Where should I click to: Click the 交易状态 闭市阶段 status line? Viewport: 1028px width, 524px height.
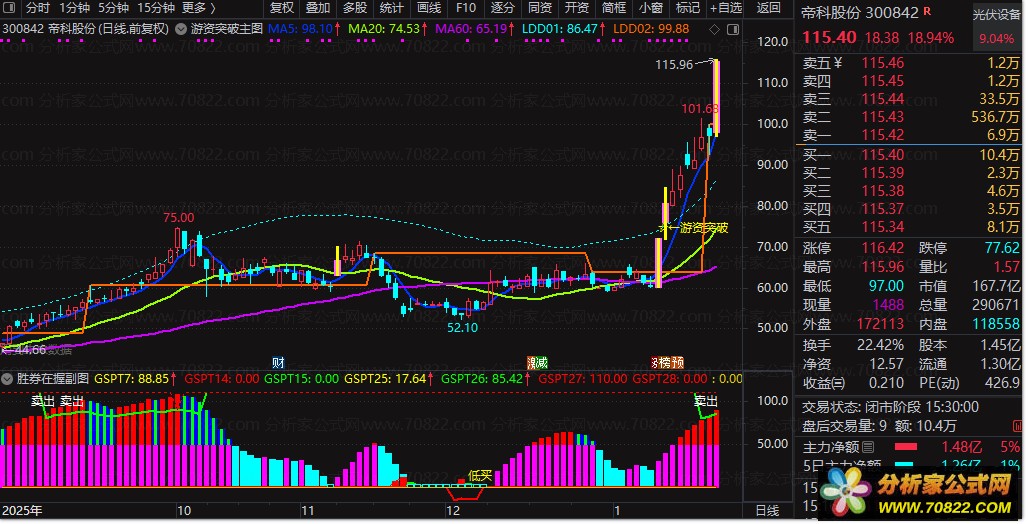point(890,407)
